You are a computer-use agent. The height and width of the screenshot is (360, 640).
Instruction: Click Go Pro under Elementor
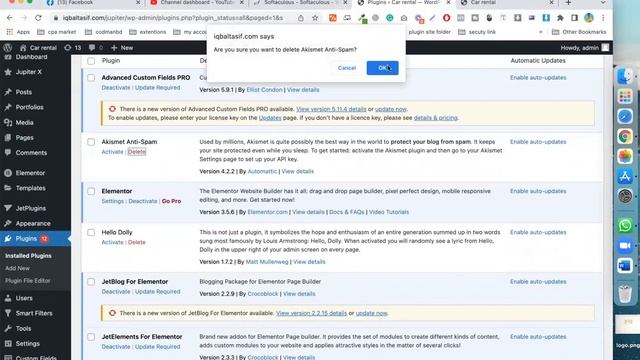point(171,201)
